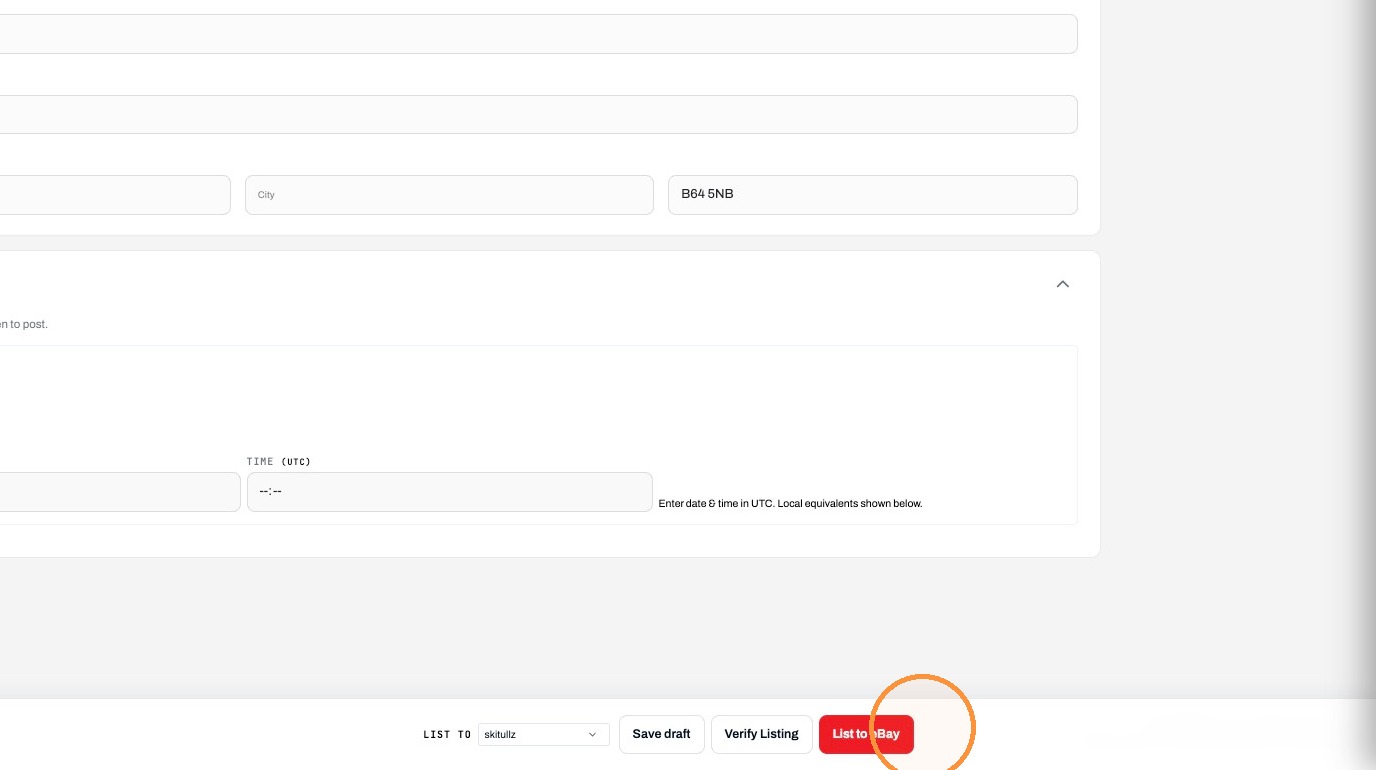Click the 'Enter date & time in UTC' hint
This screenshot has width=1376, height=770.
(x=790, y=503)
